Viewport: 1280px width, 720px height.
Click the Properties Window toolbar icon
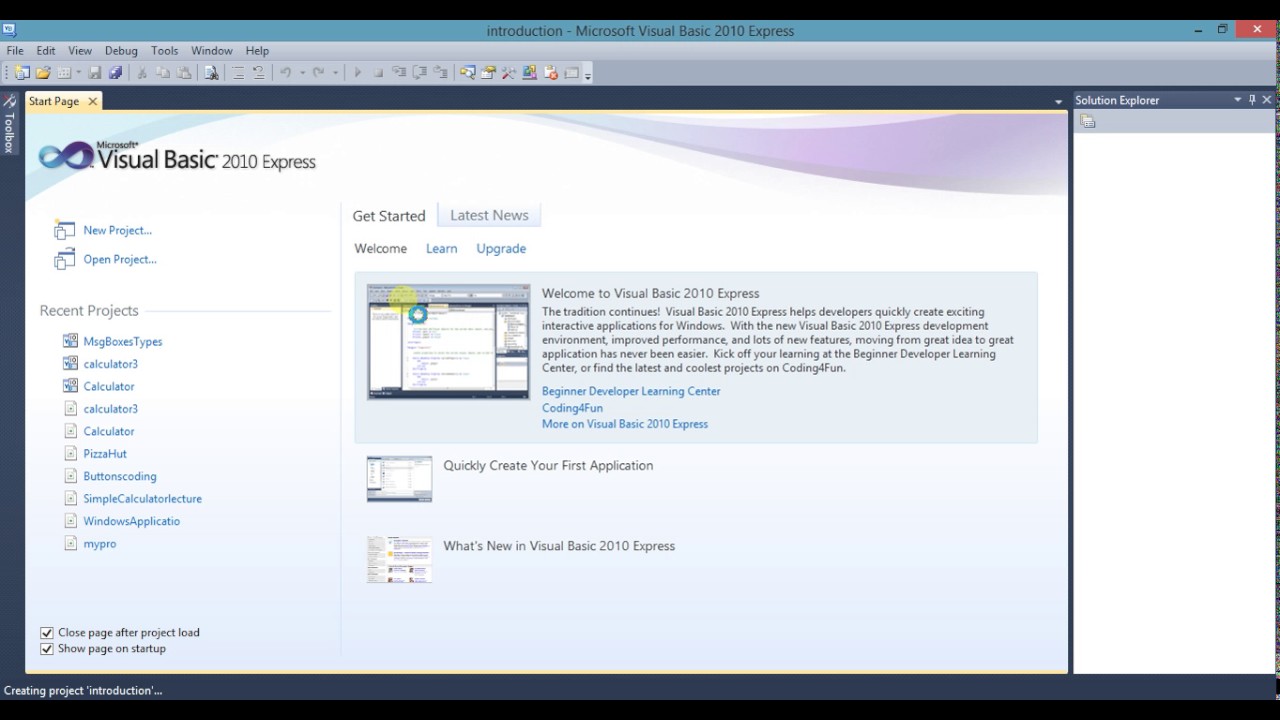pyautogui.click(x=488, y=72)
